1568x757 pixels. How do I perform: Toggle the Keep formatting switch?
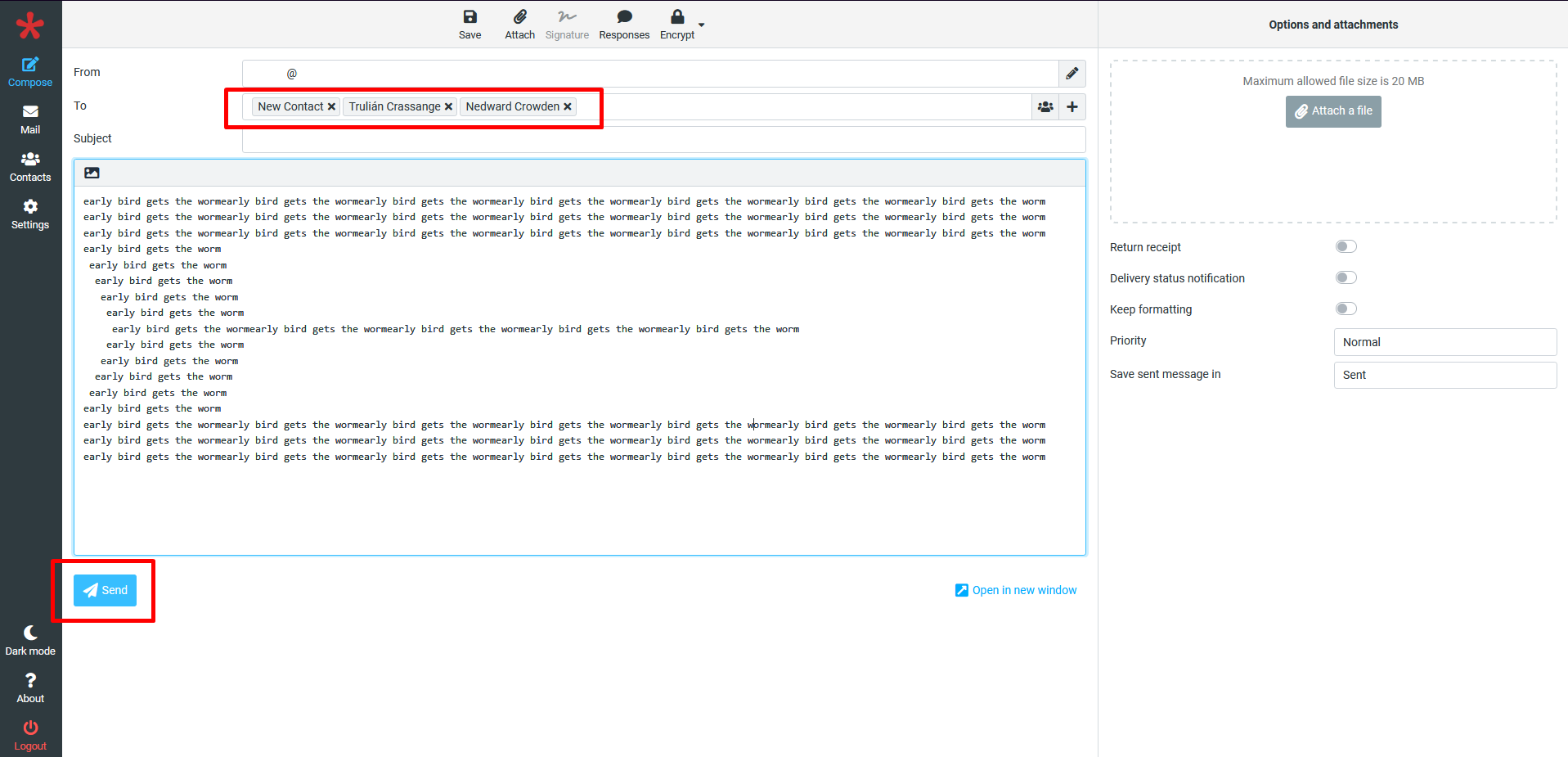1346,309
